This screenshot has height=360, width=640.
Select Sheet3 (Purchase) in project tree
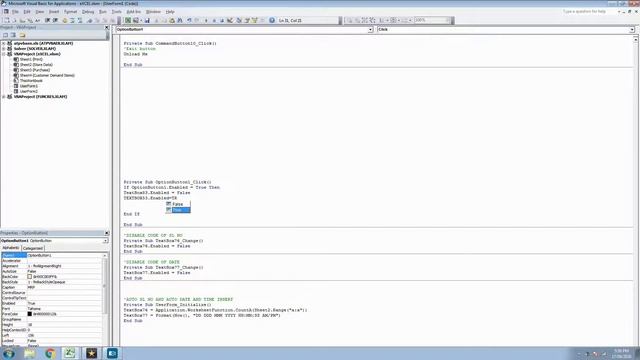(35, 70)
